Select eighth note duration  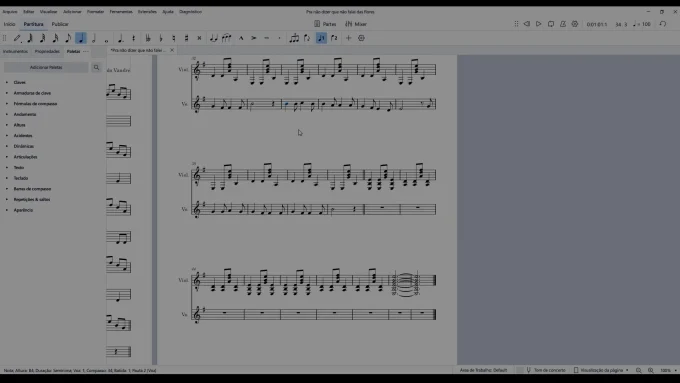68,38
